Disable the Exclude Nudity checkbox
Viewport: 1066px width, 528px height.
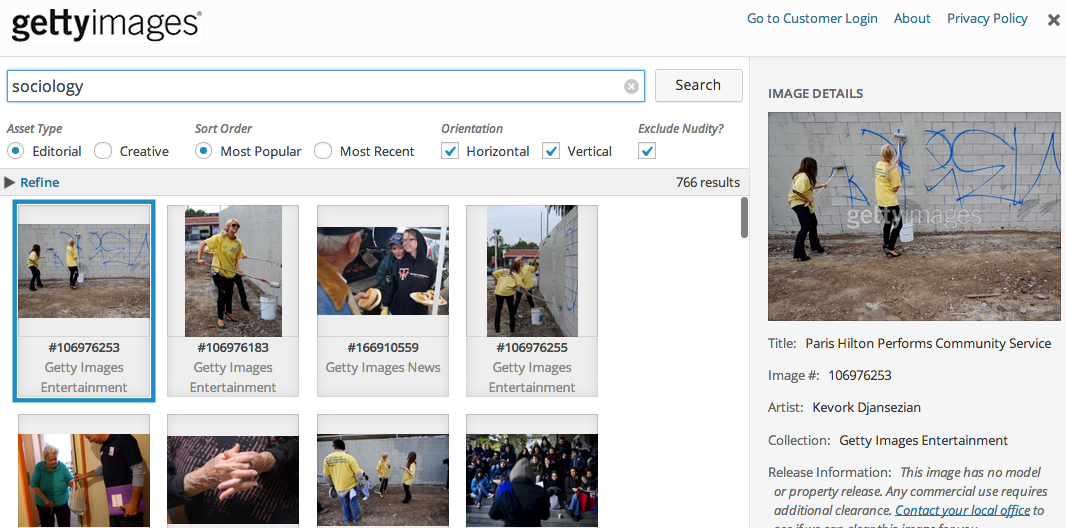coord(647,151)
